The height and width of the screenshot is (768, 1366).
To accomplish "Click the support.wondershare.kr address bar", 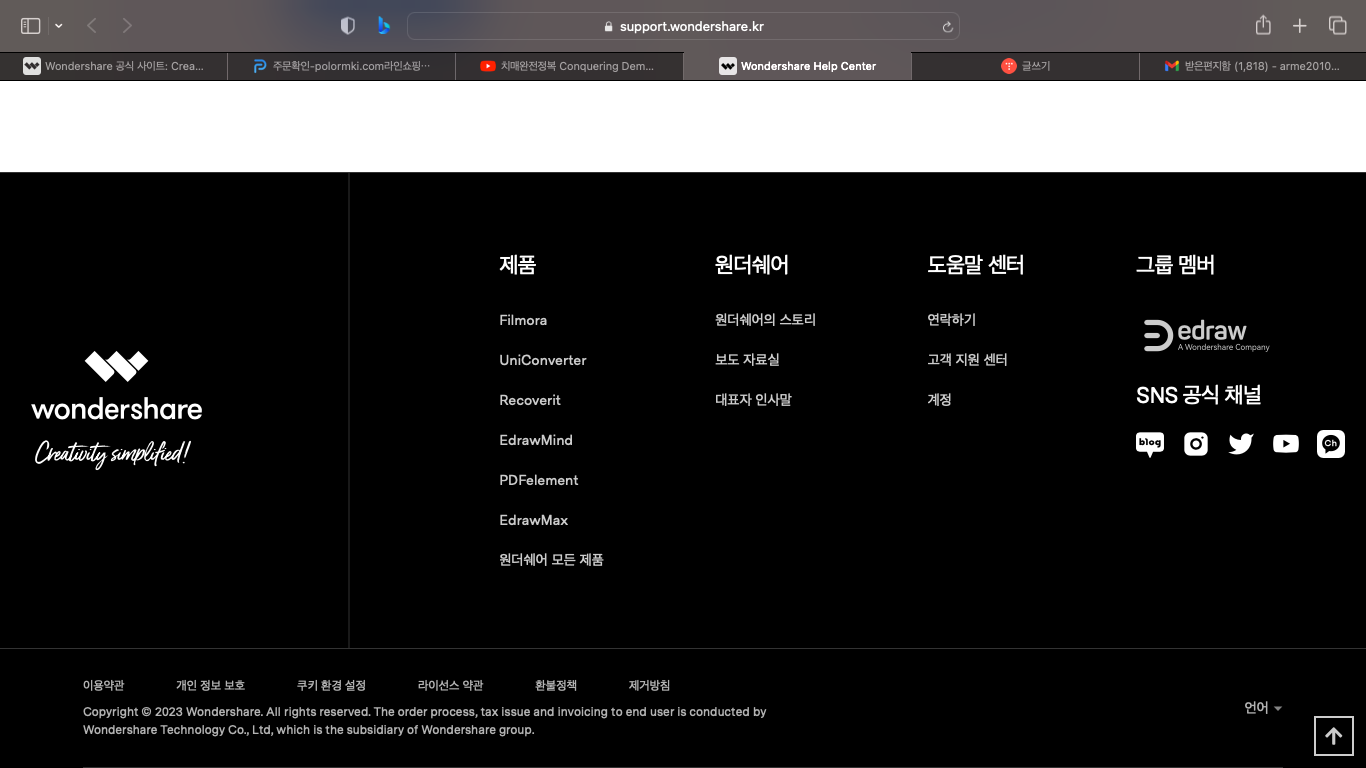I will click(683, 26).
